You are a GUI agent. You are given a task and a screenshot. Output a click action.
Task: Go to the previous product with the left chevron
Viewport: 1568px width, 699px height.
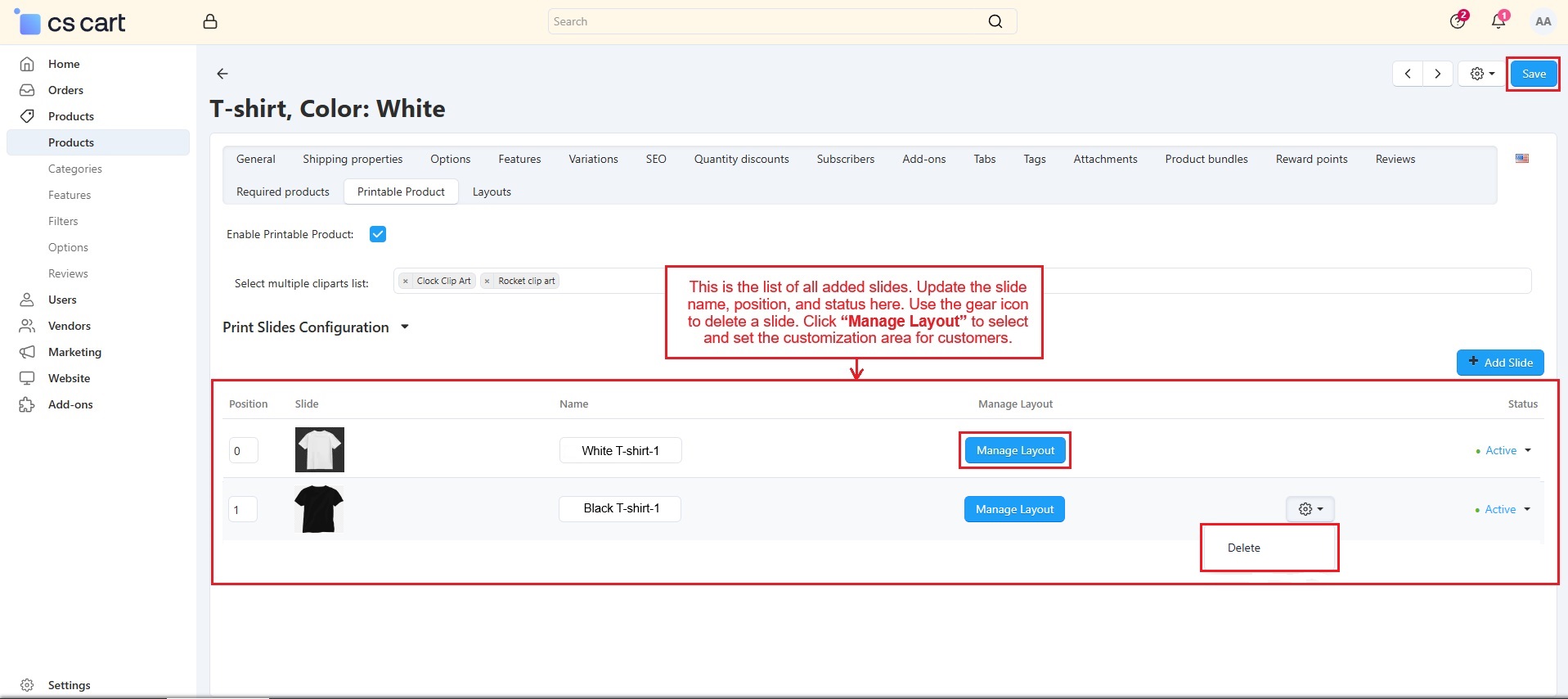(1408, 74)
